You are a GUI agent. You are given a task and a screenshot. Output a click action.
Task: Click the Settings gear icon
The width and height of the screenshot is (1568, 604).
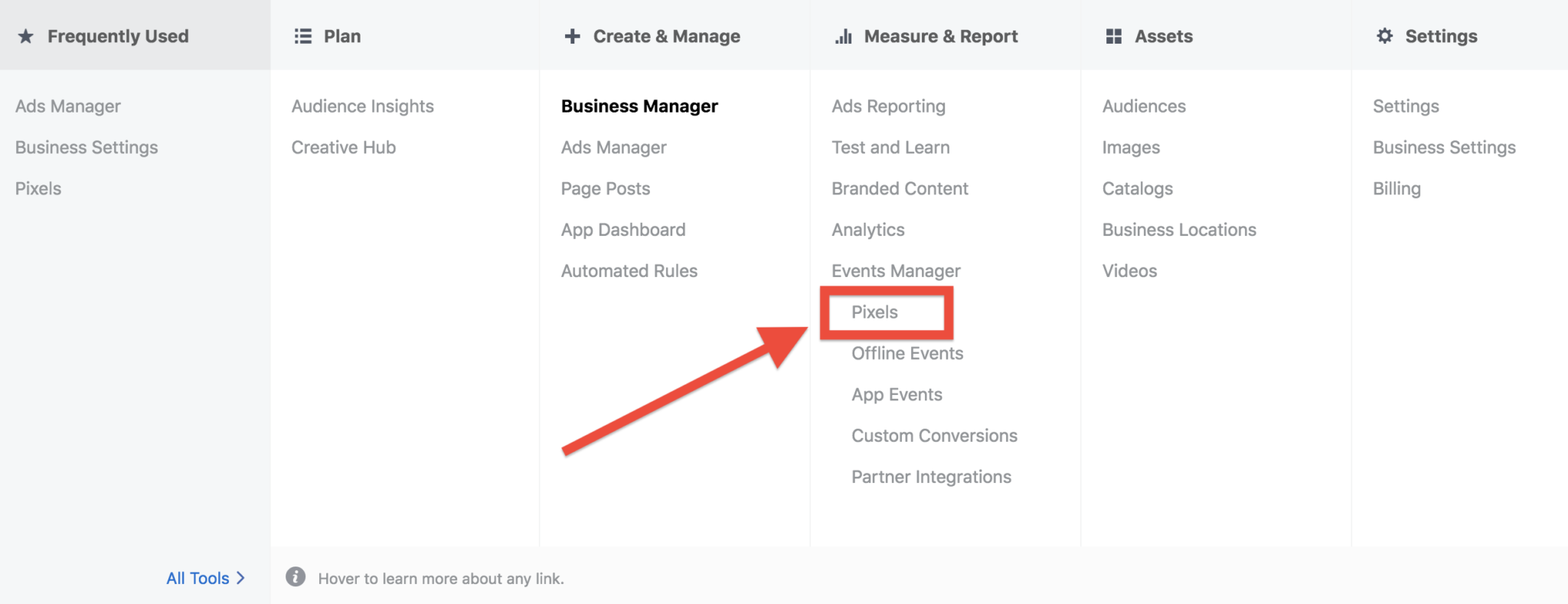(x=1385, y=35)
